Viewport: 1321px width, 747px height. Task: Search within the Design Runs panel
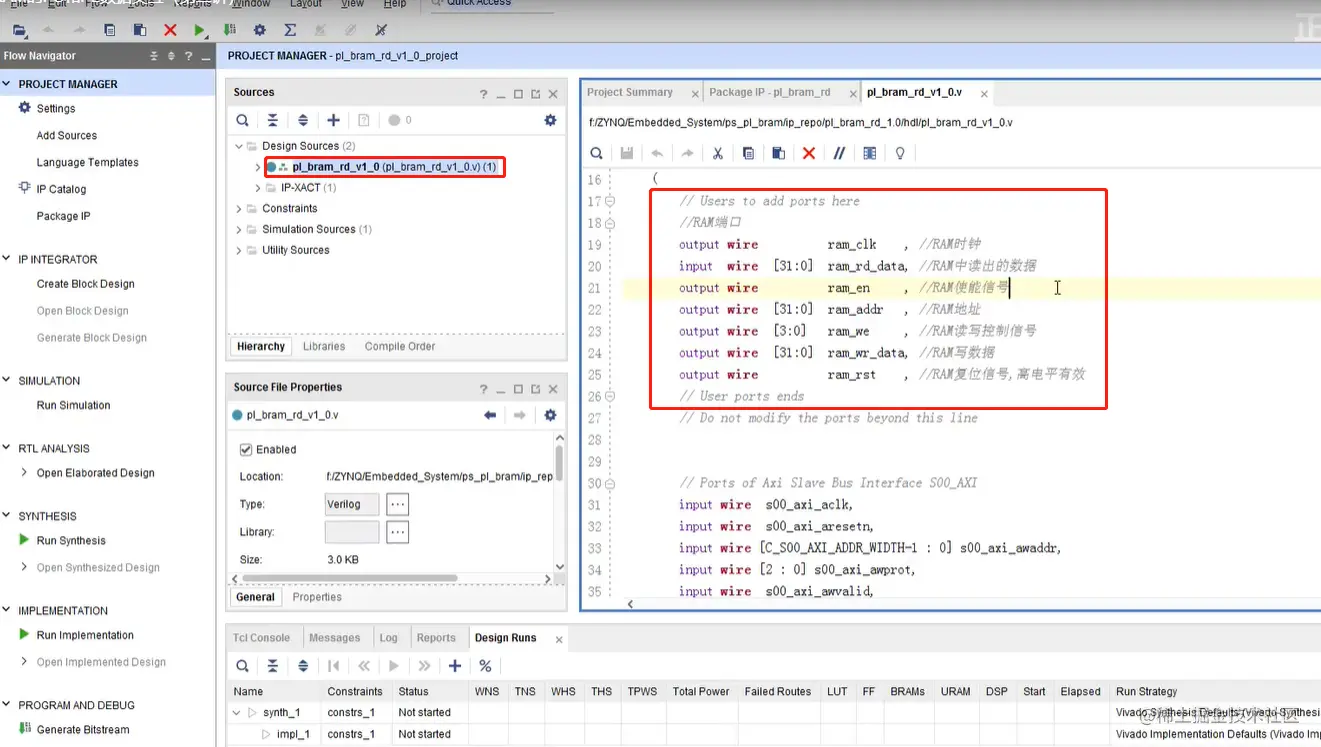click(242, 666)
